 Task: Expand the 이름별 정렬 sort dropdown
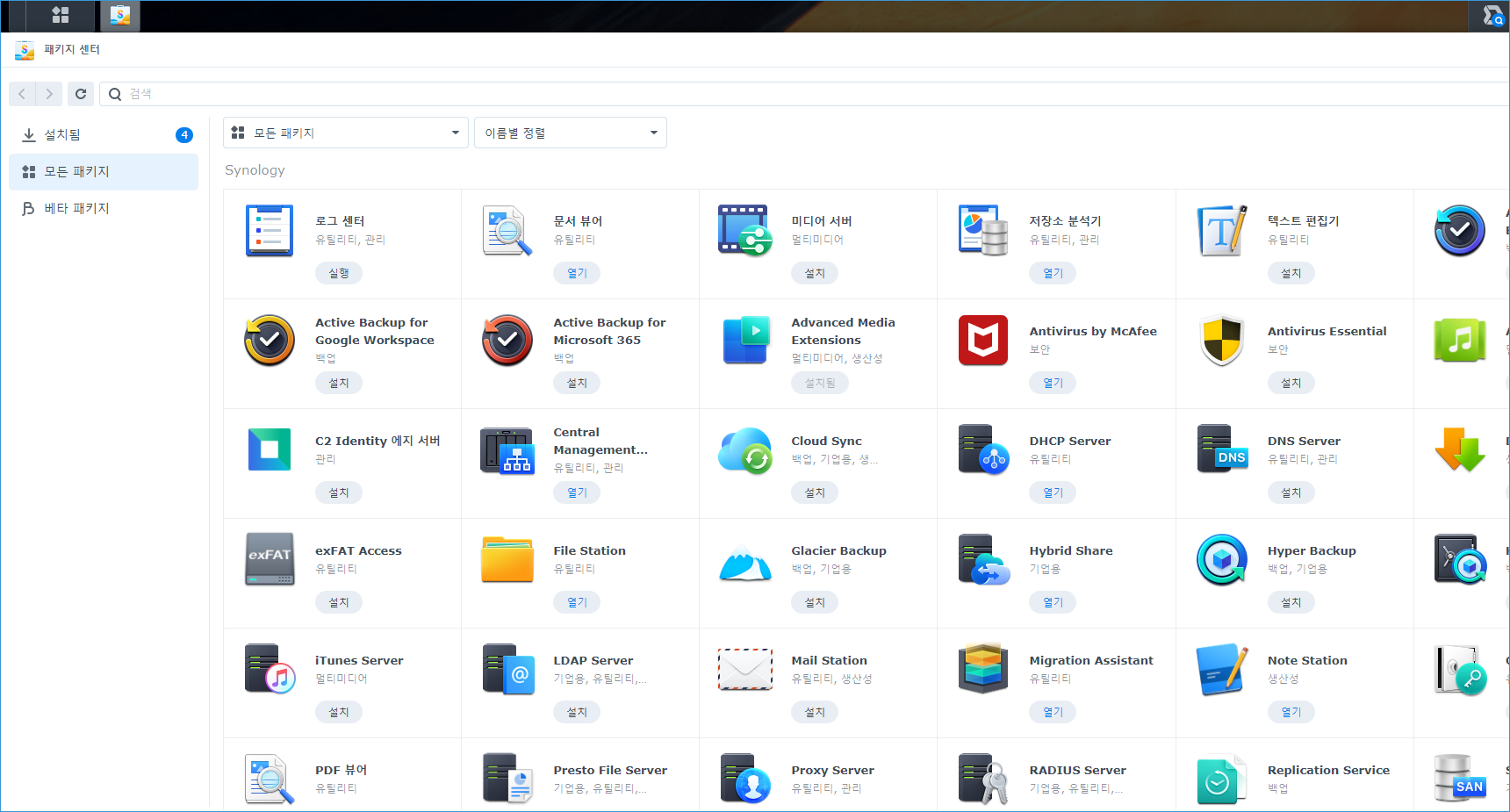click(571, 133)
